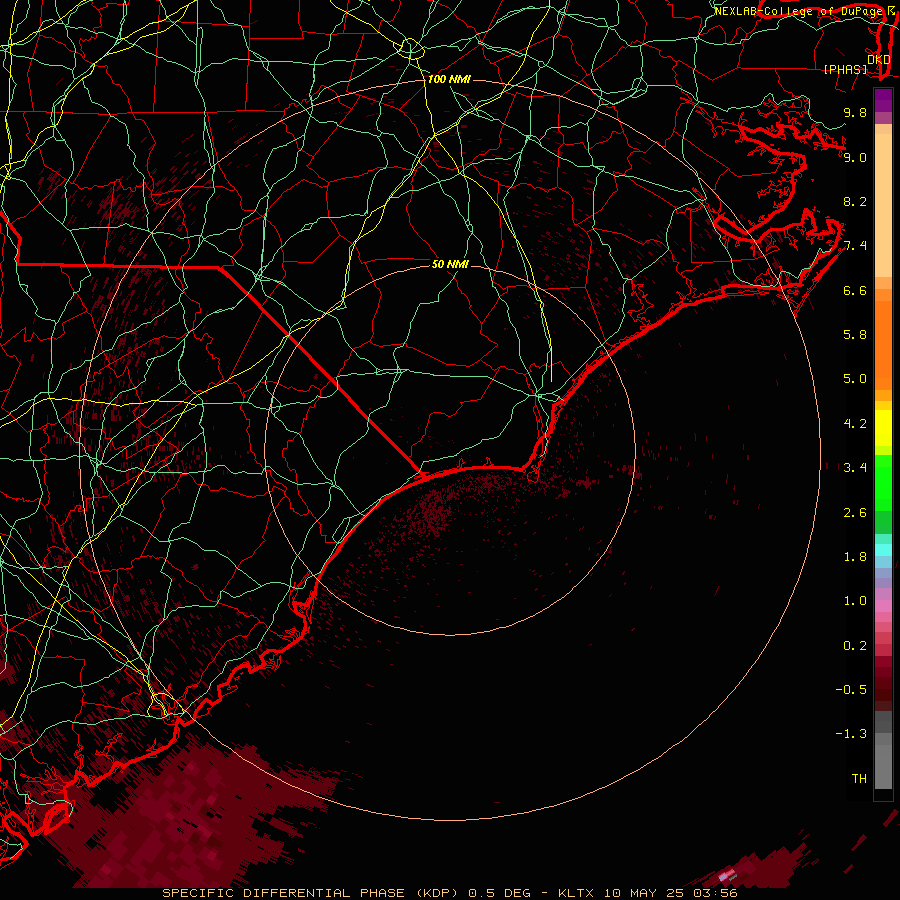Screen dimensions: 900x900
Task: Click the 3.4 value on color scale
Action: click(855, 468)
